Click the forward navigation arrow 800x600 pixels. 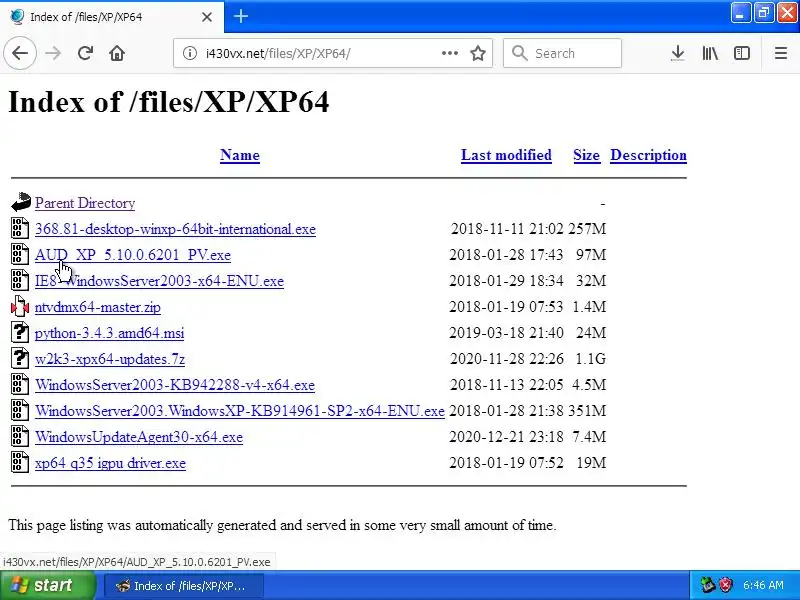pyautogui.click(x=53, y=53)
